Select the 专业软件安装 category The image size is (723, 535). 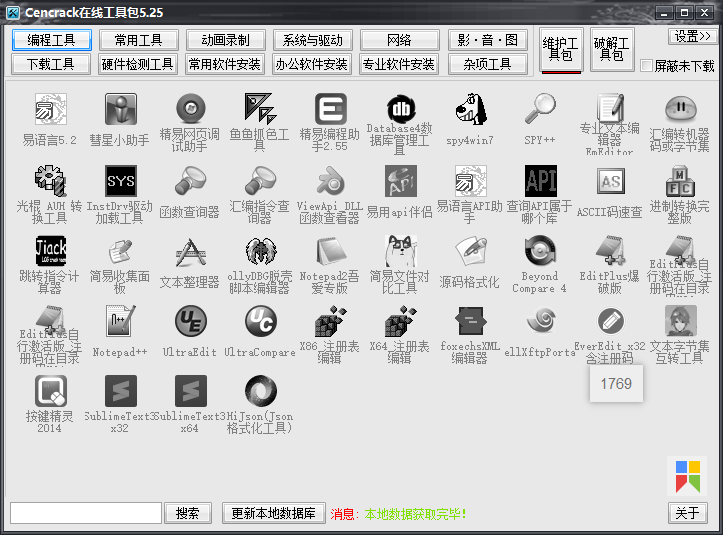400,64
